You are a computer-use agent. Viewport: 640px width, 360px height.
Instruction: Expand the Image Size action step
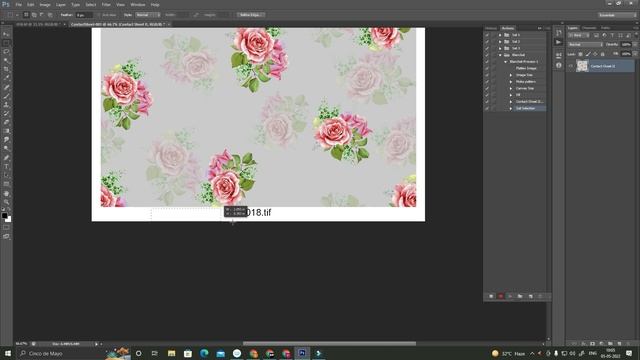pos(511,75)
